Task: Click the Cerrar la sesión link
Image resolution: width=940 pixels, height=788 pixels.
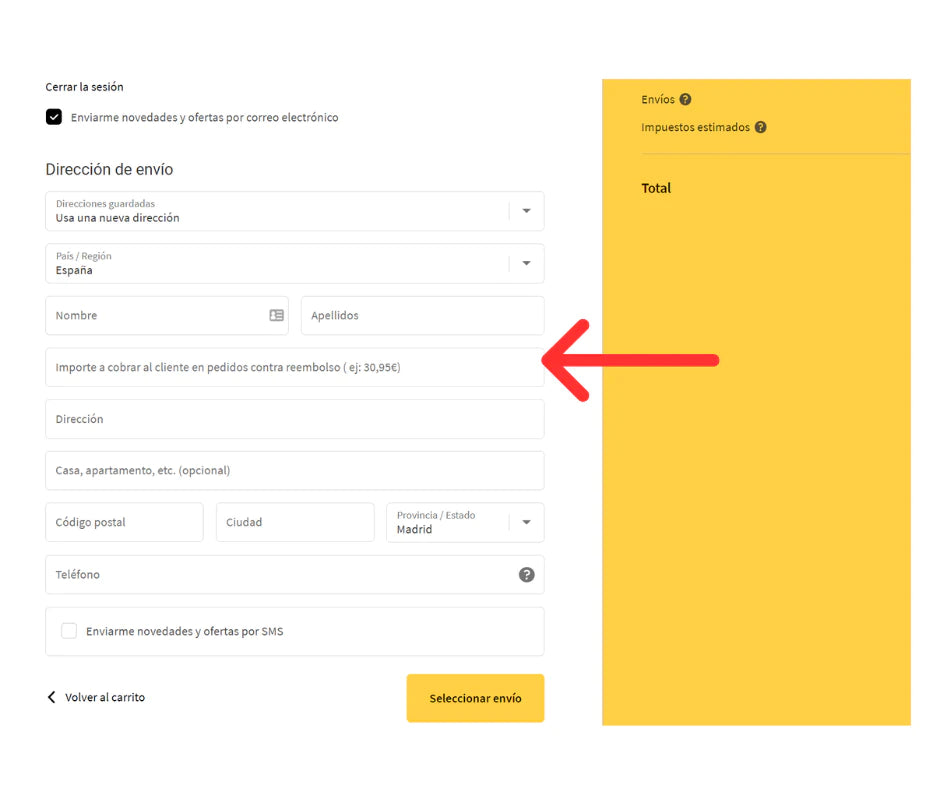Action: [x=84, y=87]
